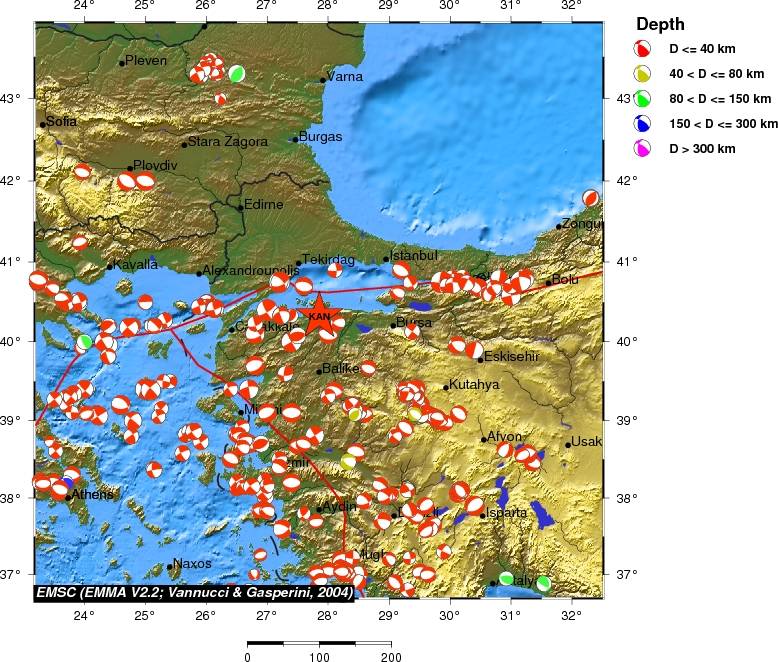Click the EMSC EMMA citation caption

click(x=194, y=592)
